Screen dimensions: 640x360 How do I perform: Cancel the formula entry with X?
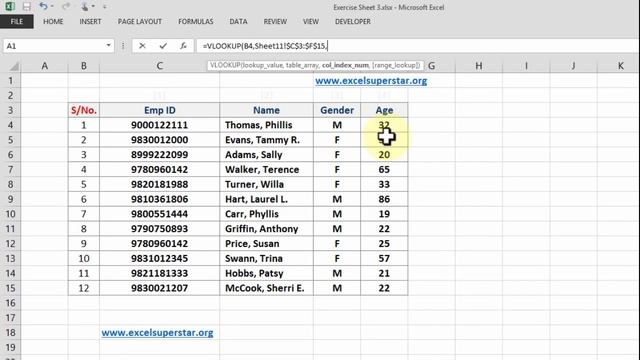coord(142,46)
